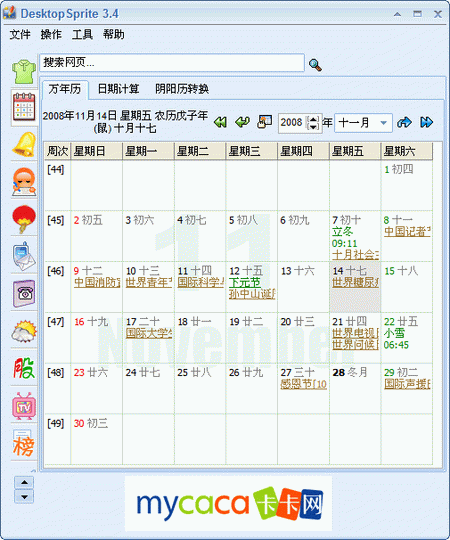Click the 星期六 column header
The image size is (450, 540).
pyautogui.click(x=407, y=151)
